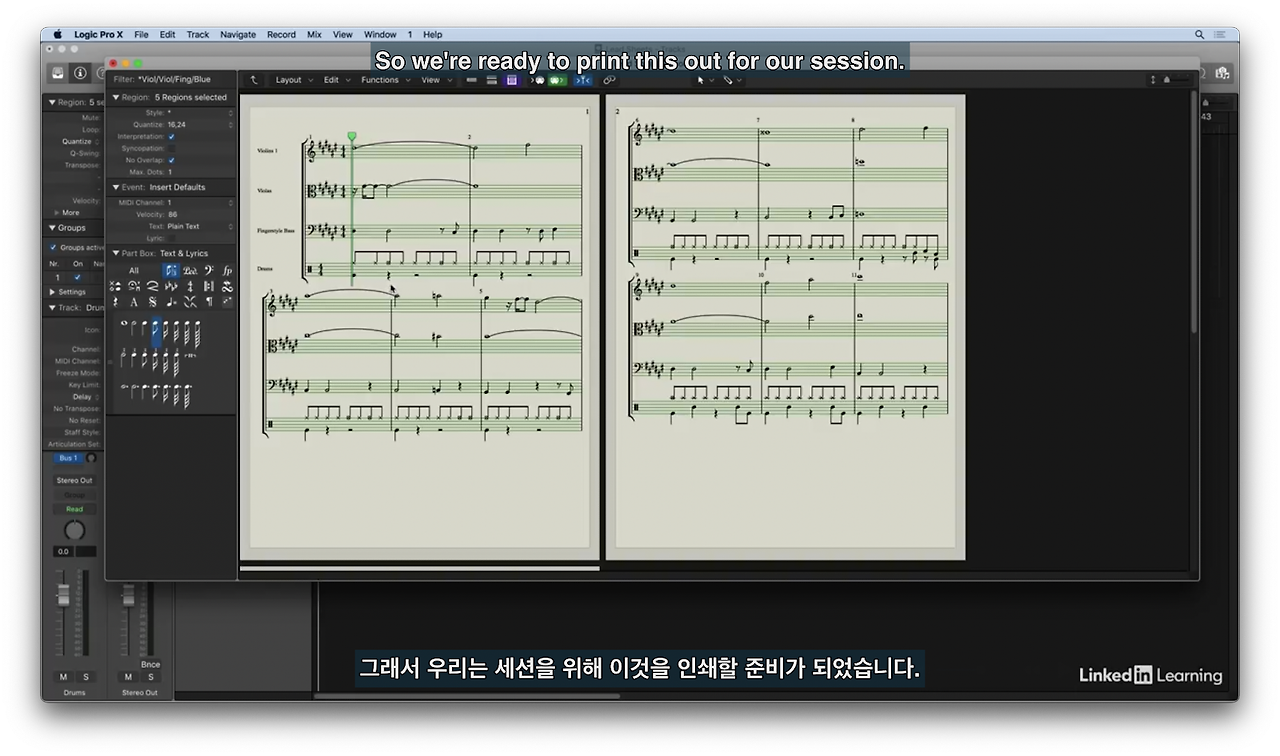Collapse the Event Insert Defaults section
The height and width of the screenshot is (756, 1280).
click(116, 187)
